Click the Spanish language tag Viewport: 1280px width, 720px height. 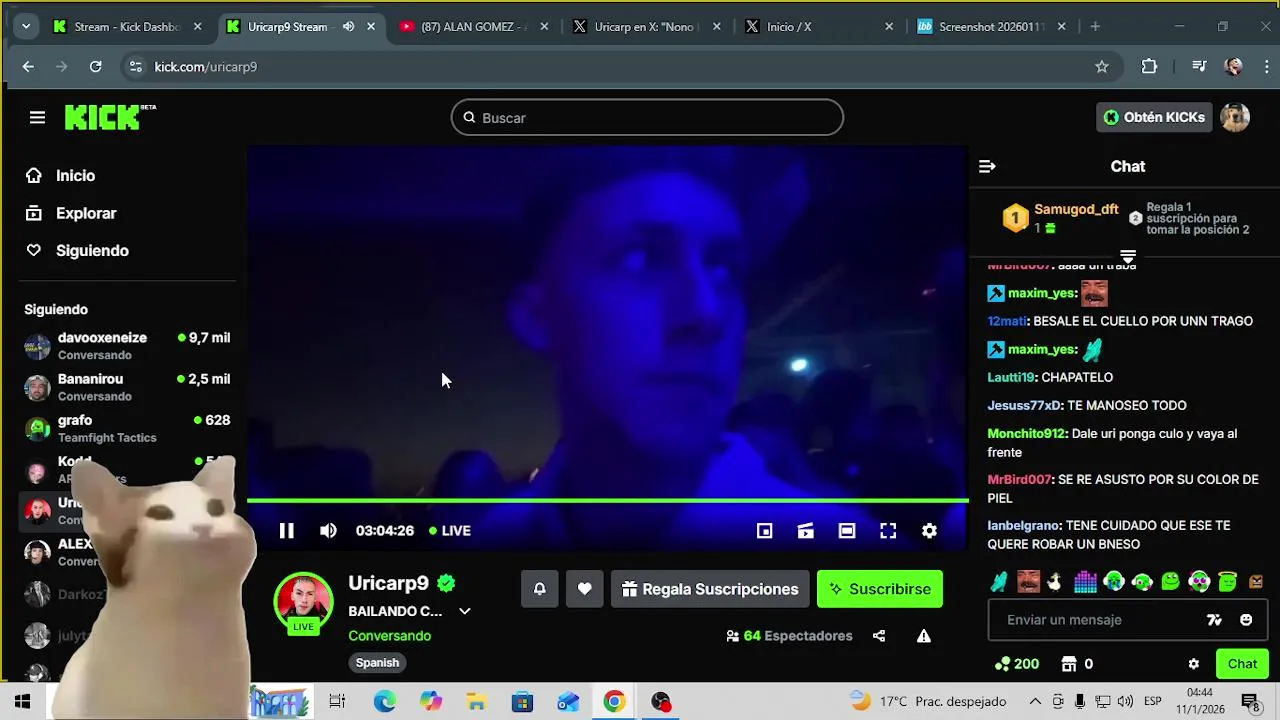[377, 663]
